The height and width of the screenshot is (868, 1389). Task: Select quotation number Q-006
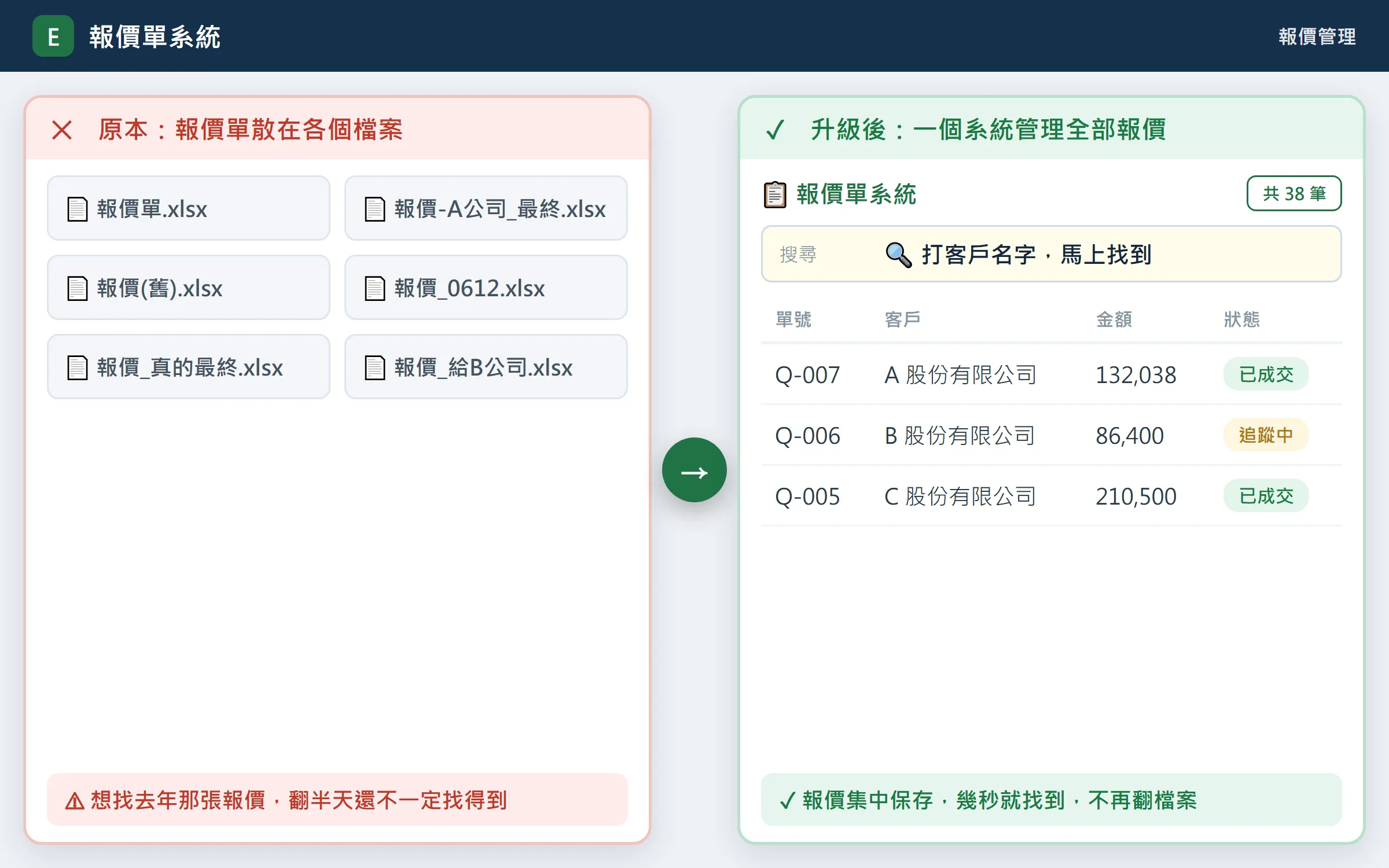pyautogui.click(x=807, y=436)
